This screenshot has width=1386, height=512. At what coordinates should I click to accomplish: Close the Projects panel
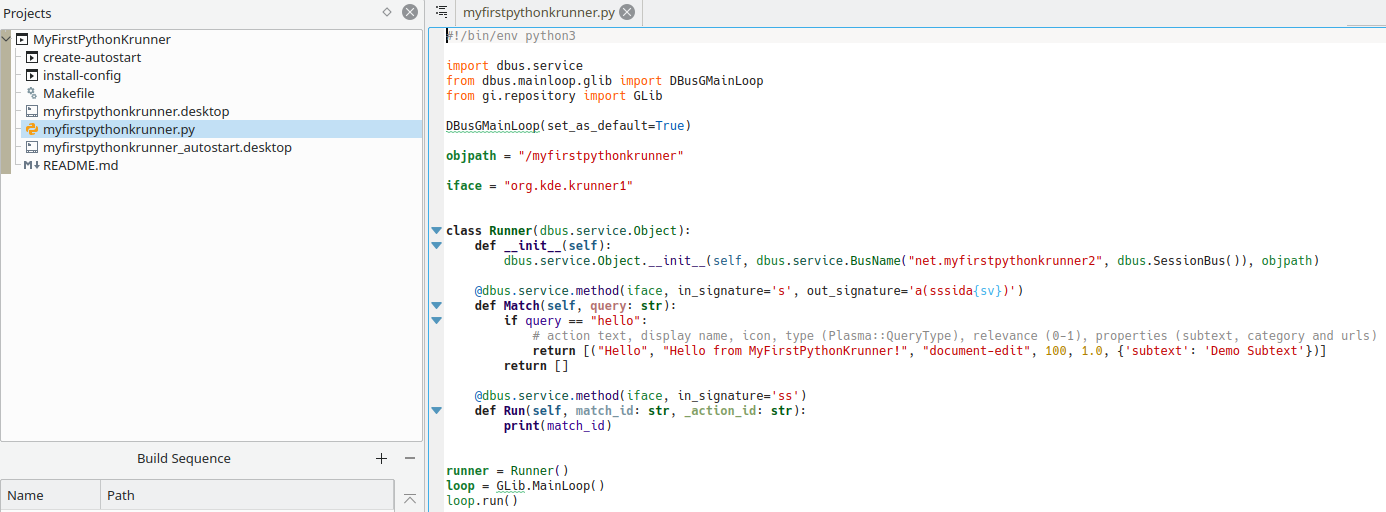(x=410, y=13)
